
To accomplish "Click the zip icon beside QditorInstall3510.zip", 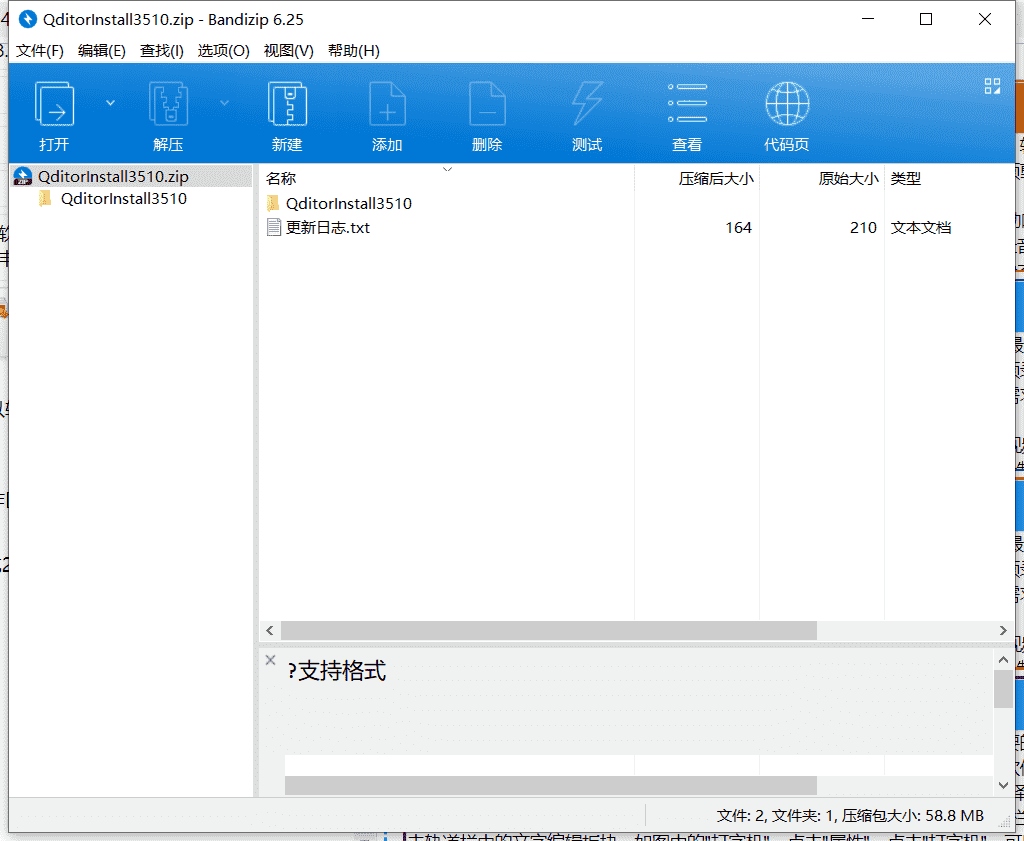I will coord(23,176).
